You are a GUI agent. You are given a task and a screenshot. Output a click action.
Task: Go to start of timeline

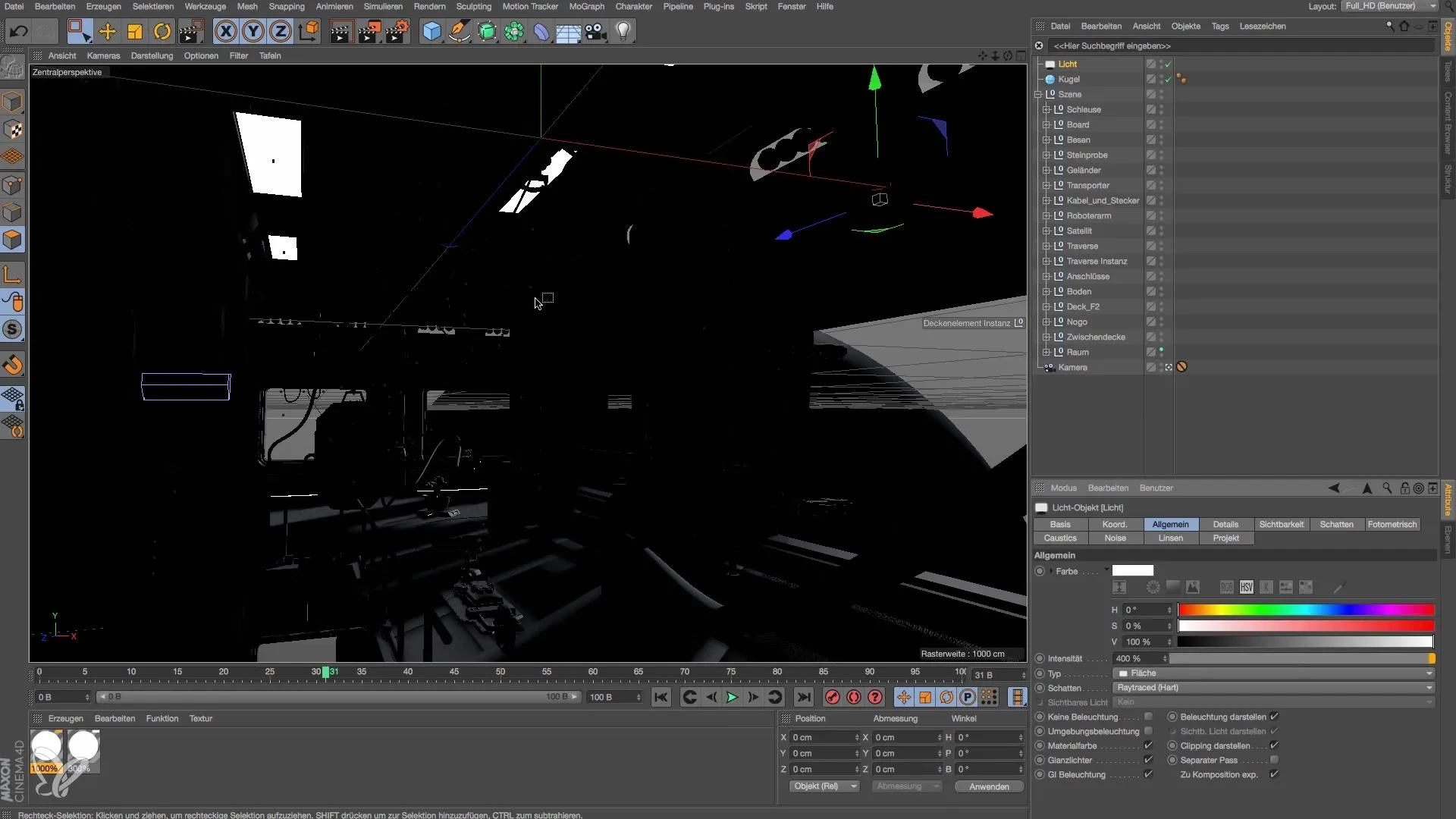pos(661,697)
